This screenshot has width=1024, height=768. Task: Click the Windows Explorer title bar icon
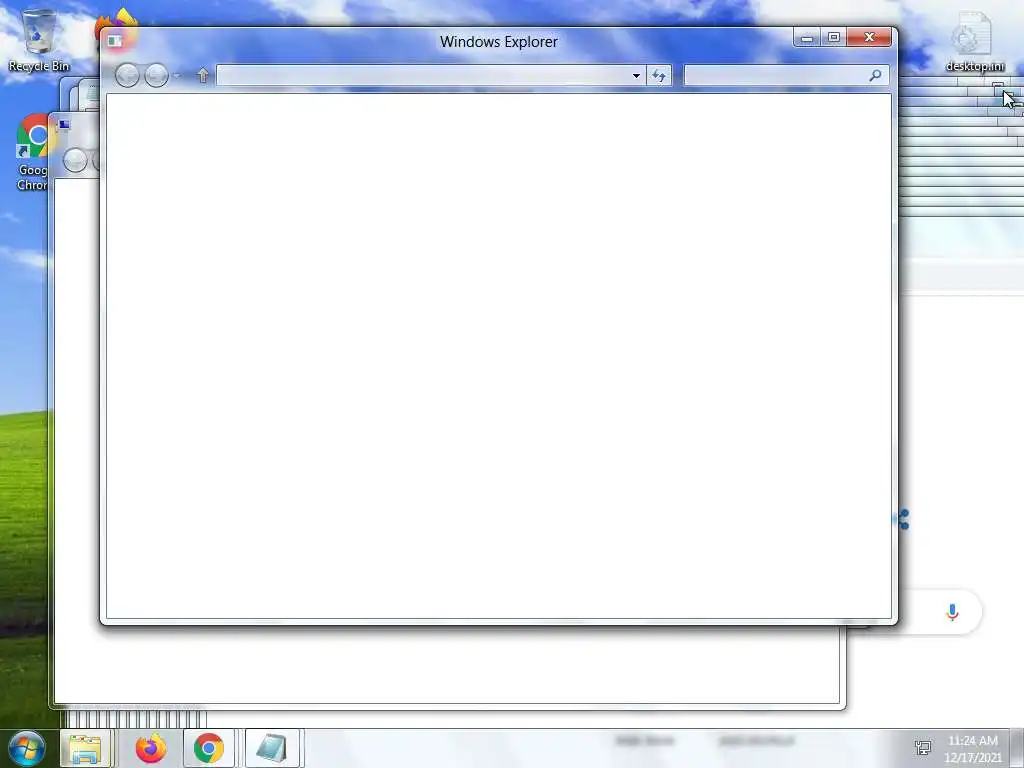(x=115, y=41)
